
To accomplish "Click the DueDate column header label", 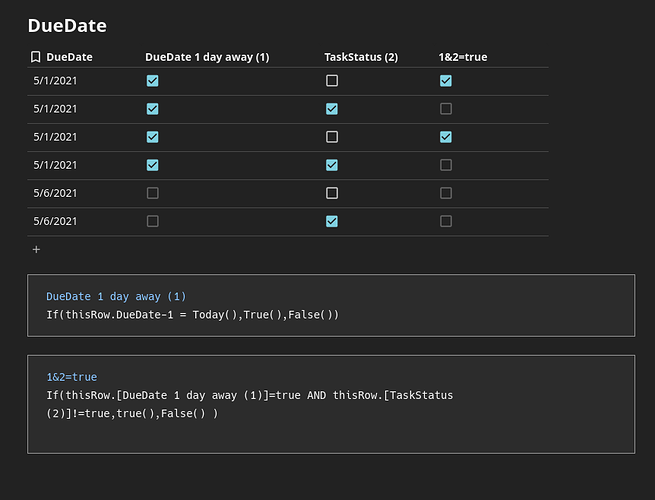I will [x=69, y=57].
